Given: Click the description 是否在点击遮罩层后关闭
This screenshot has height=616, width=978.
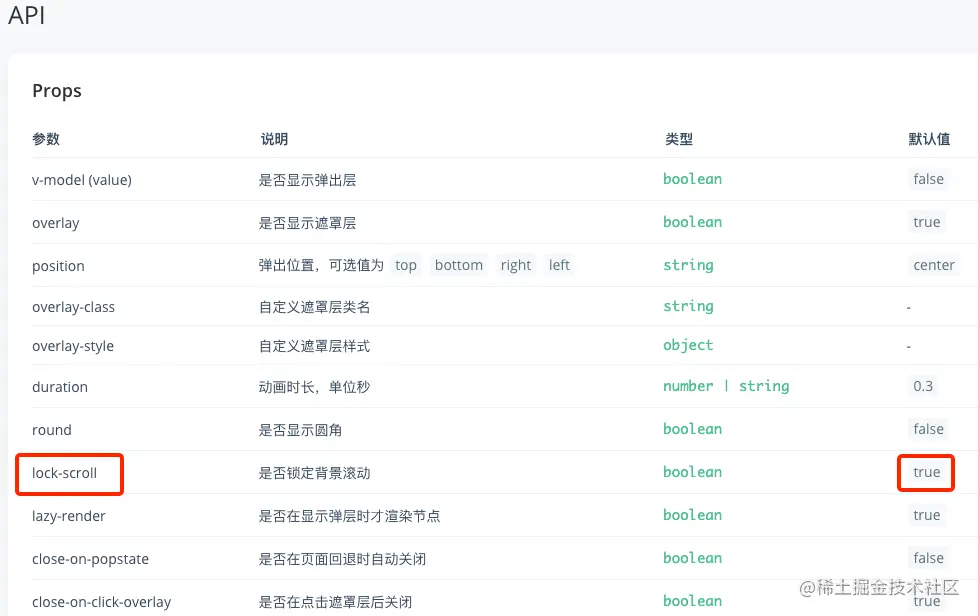Looking at the screenshot, I should [x=336, y=602].
